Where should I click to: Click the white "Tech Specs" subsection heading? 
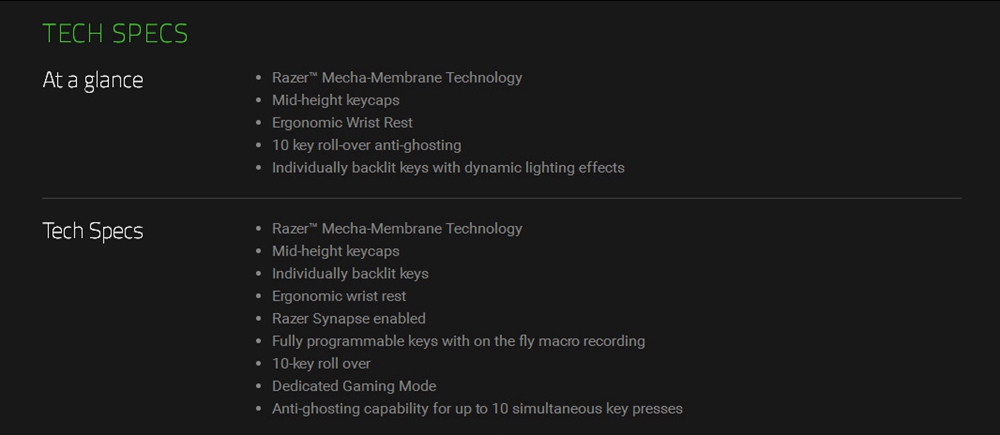point(93,231)
